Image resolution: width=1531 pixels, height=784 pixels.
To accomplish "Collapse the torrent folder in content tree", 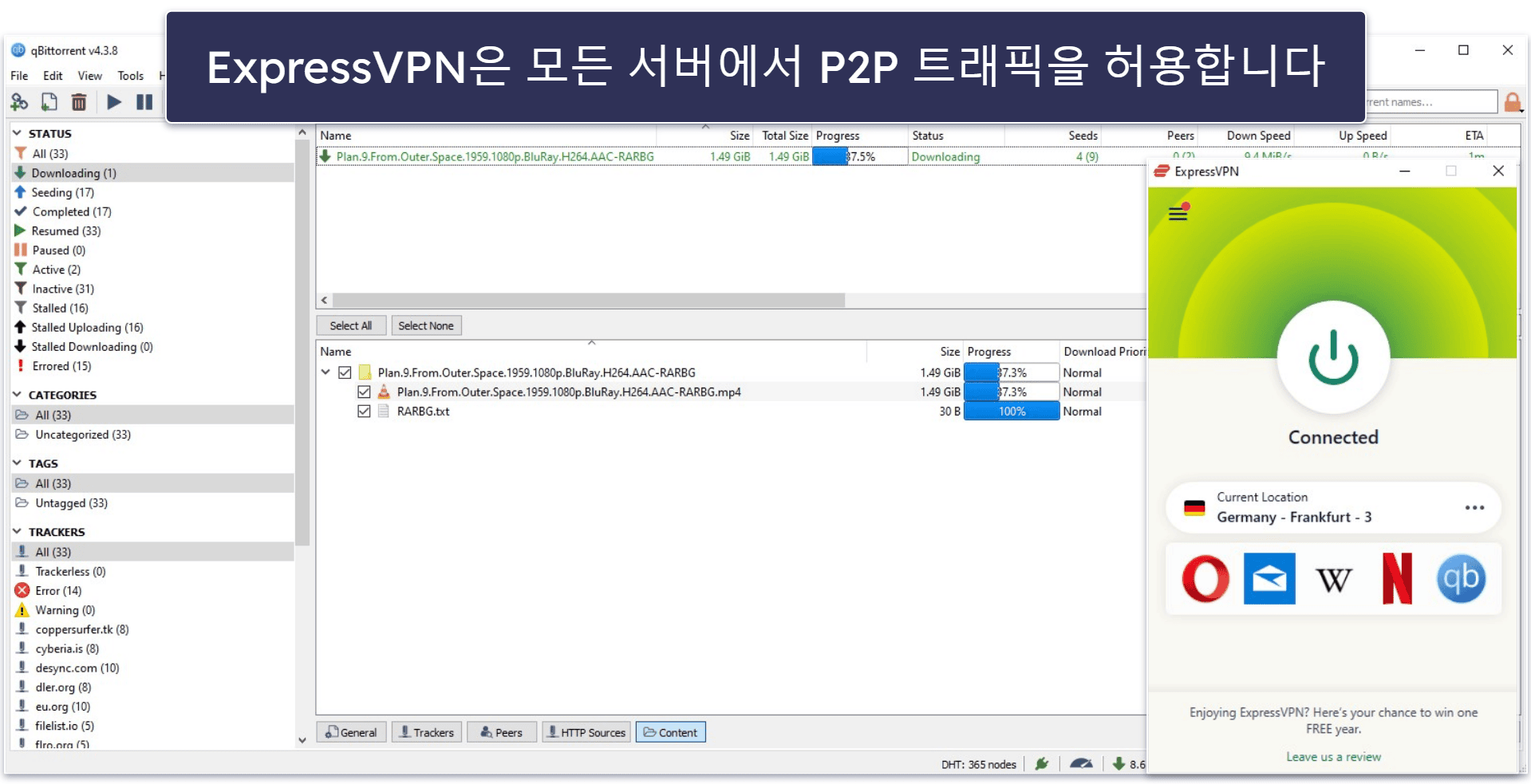I will 326,372.
